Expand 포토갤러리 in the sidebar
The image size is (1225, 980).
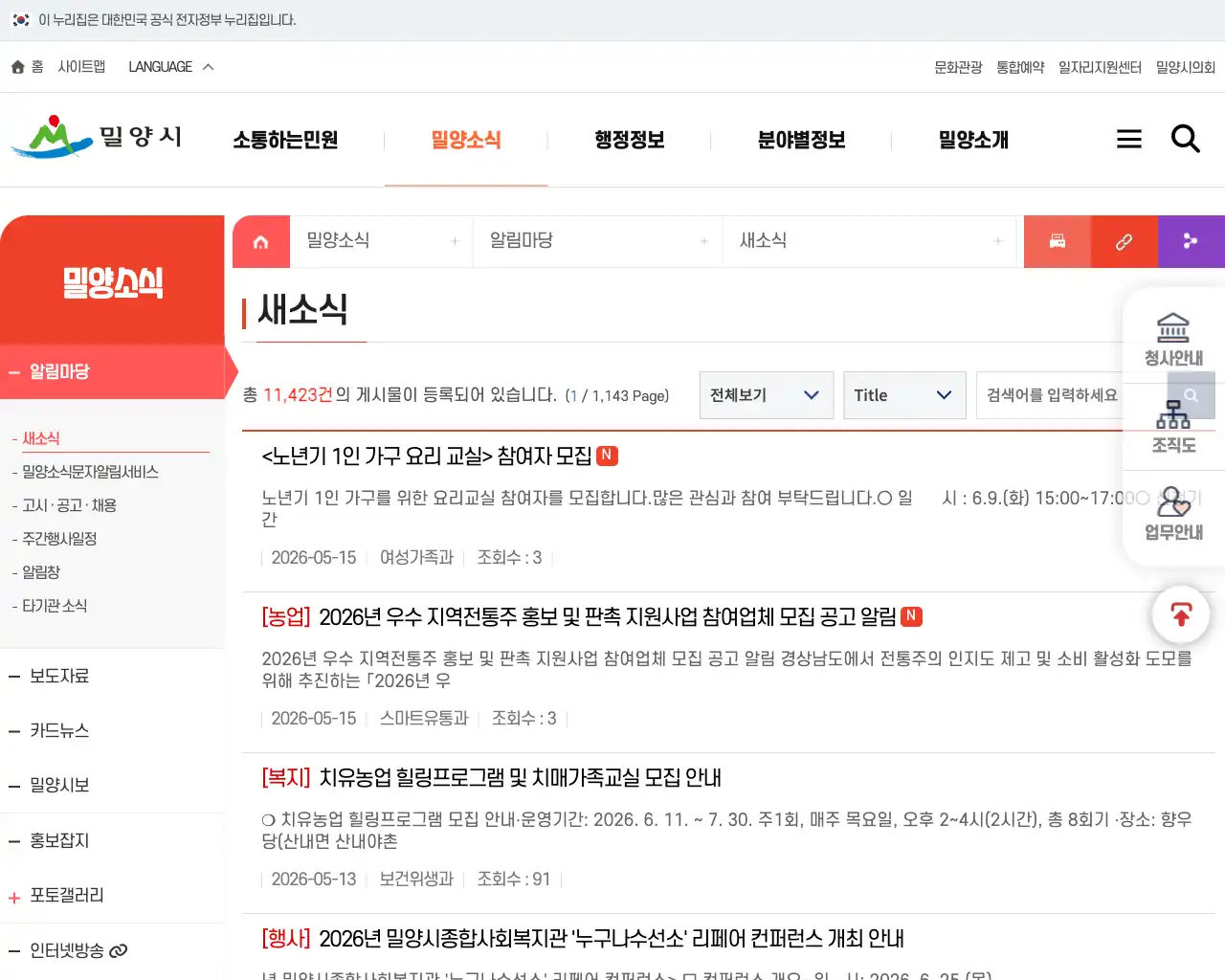(66, 895)
